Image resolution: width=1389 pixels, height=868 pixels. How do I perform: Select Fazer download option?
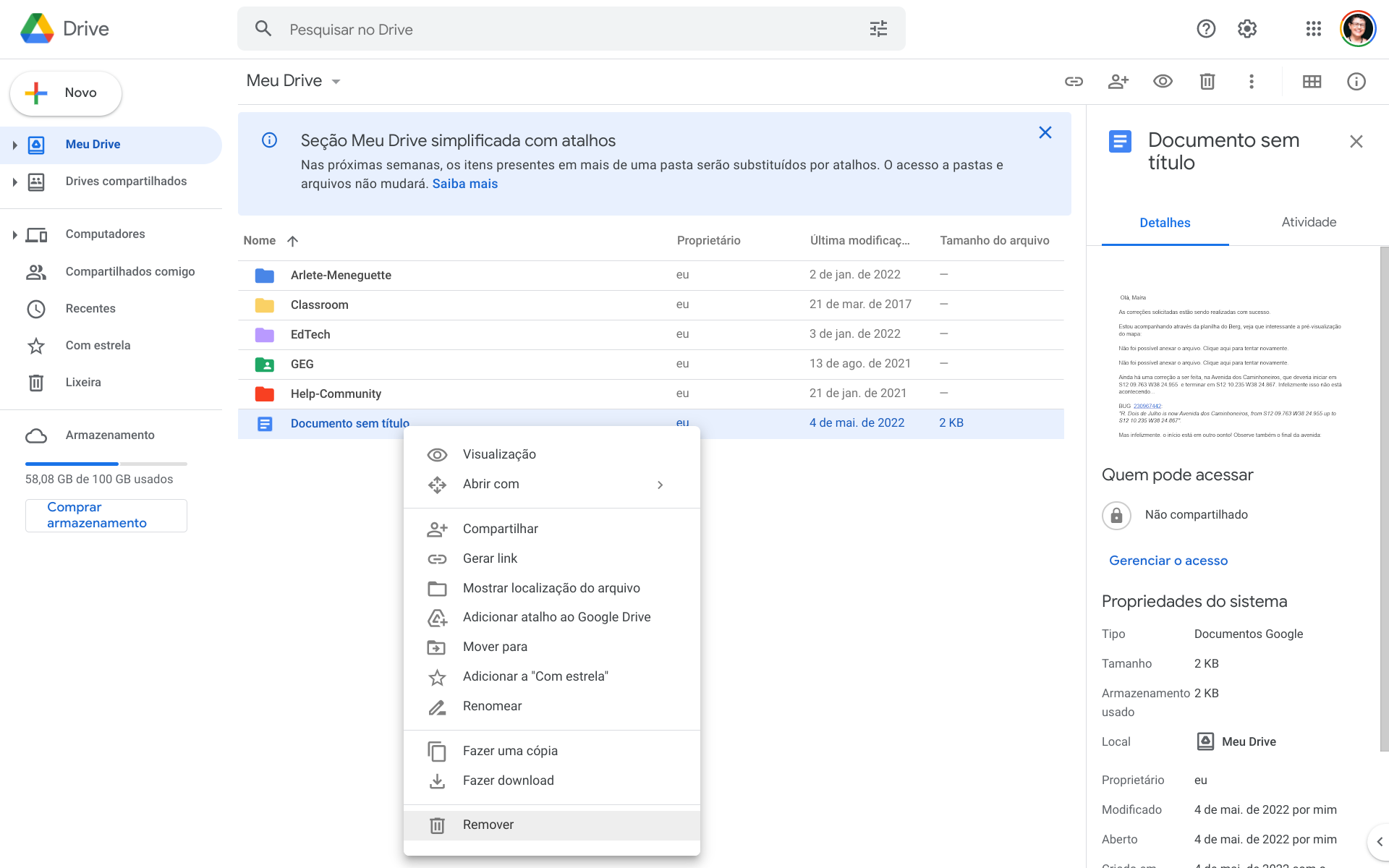(552, 780)
